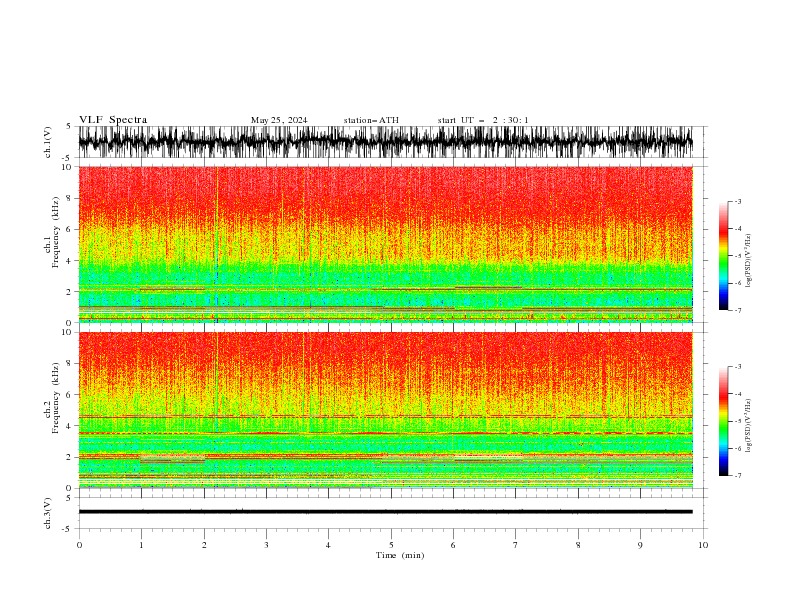Click the "VLF Spectra" title text
792x612 pixels.
(x=113, y=120)
